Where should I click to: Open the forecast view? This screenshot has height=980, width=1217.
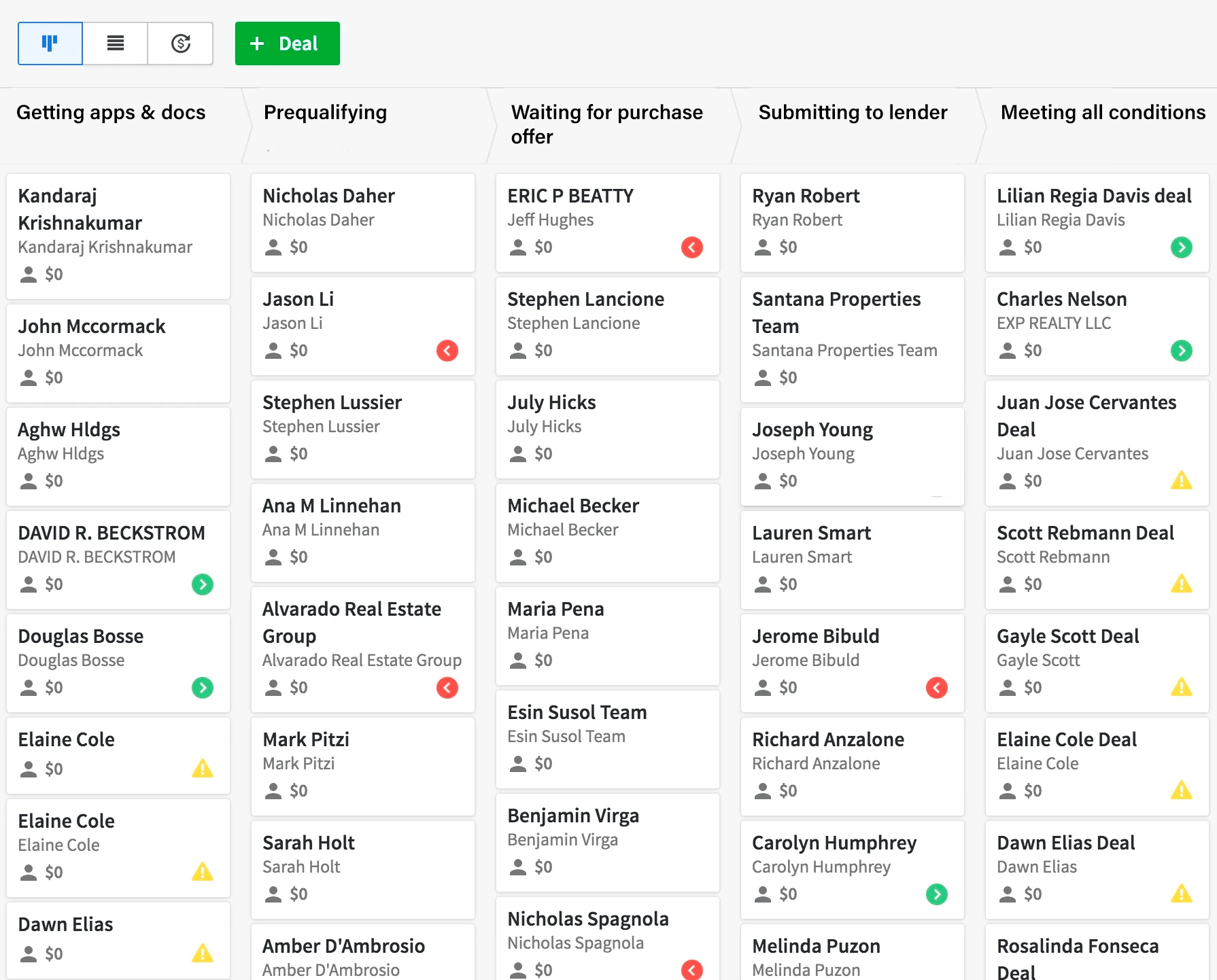pos(180,43)
